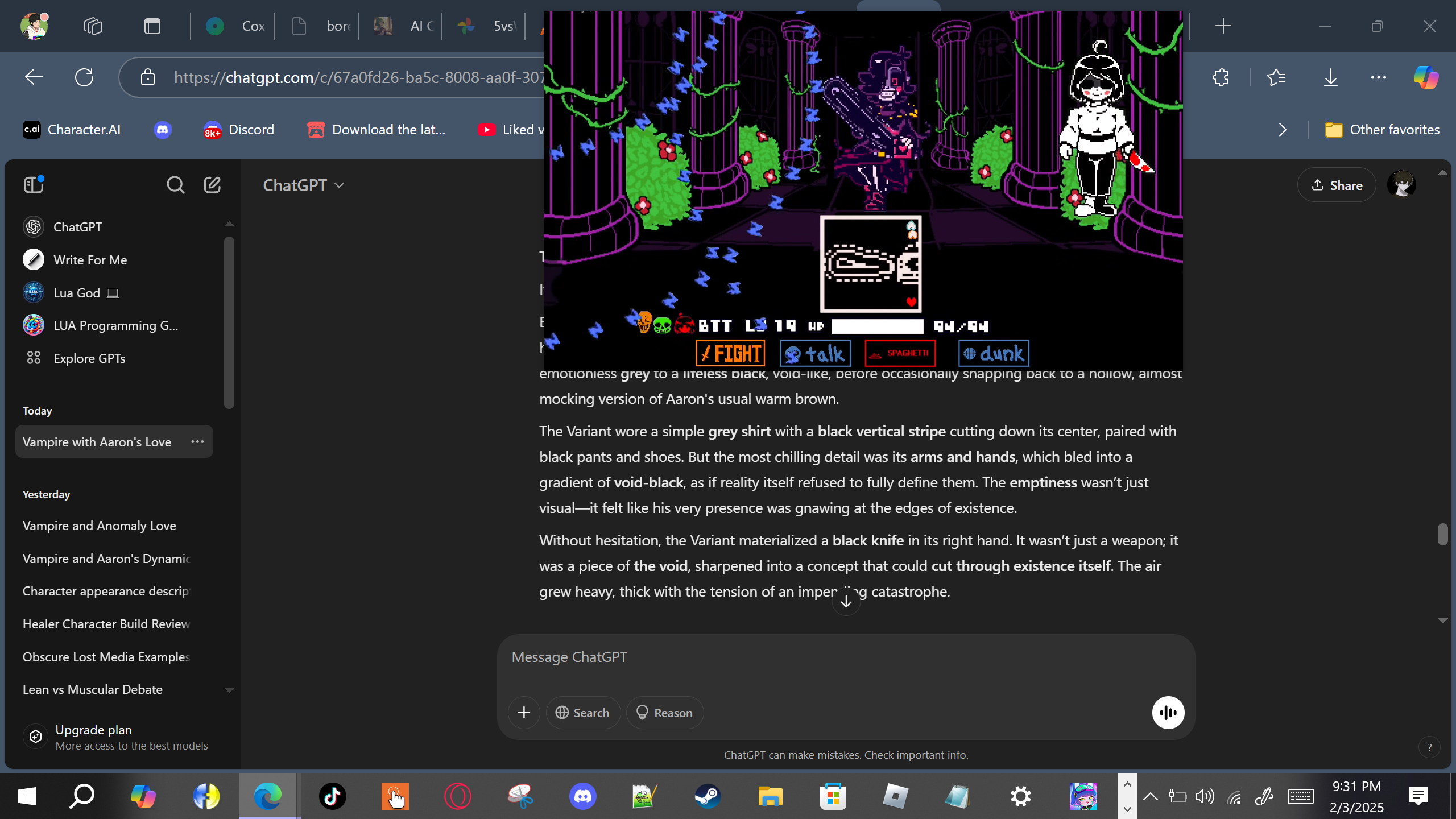Click the browser address bar URL
Viewport: 1456px width, 819px height.
[359, 77]
